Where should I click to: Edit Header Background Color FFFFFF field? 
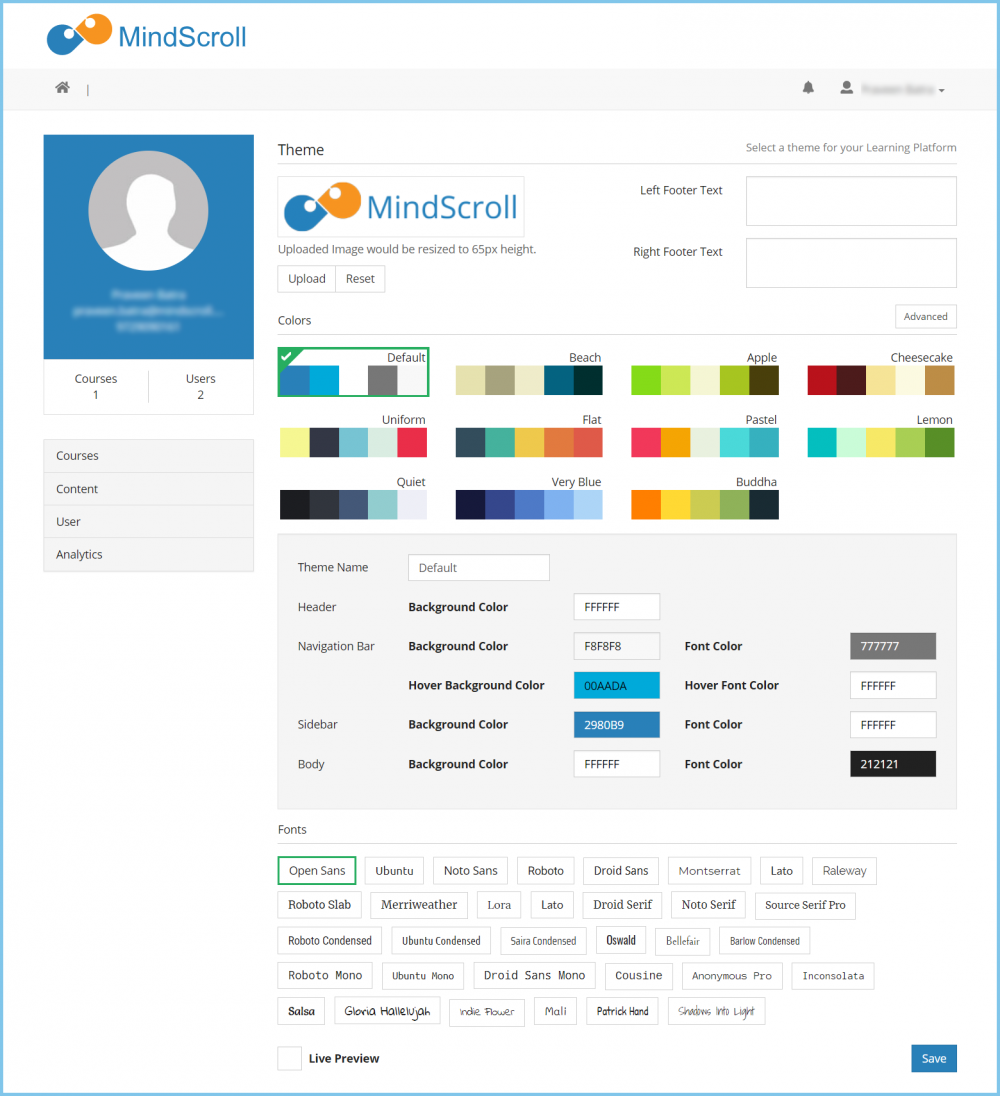tap(616, 607)
